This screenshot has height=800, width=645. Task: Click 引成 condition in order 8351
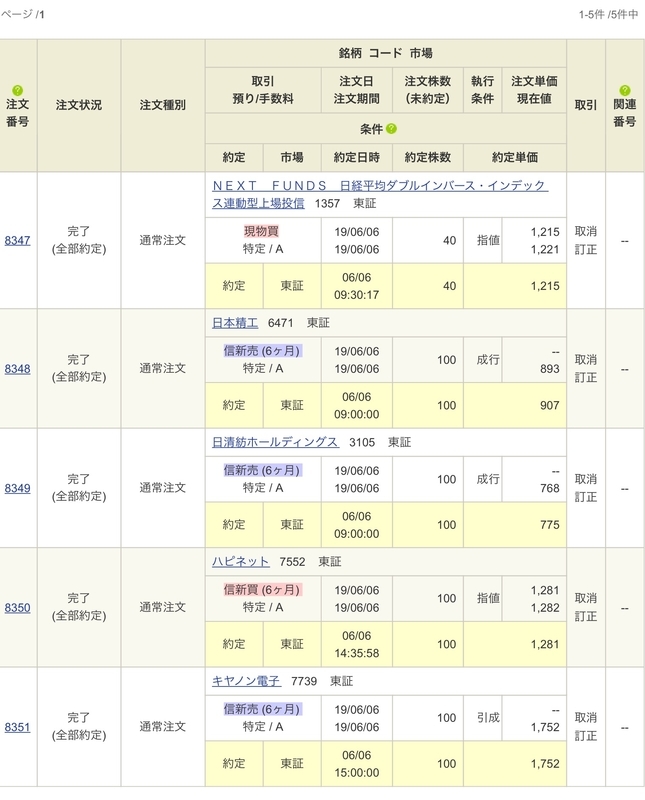(x=488, y=718)
